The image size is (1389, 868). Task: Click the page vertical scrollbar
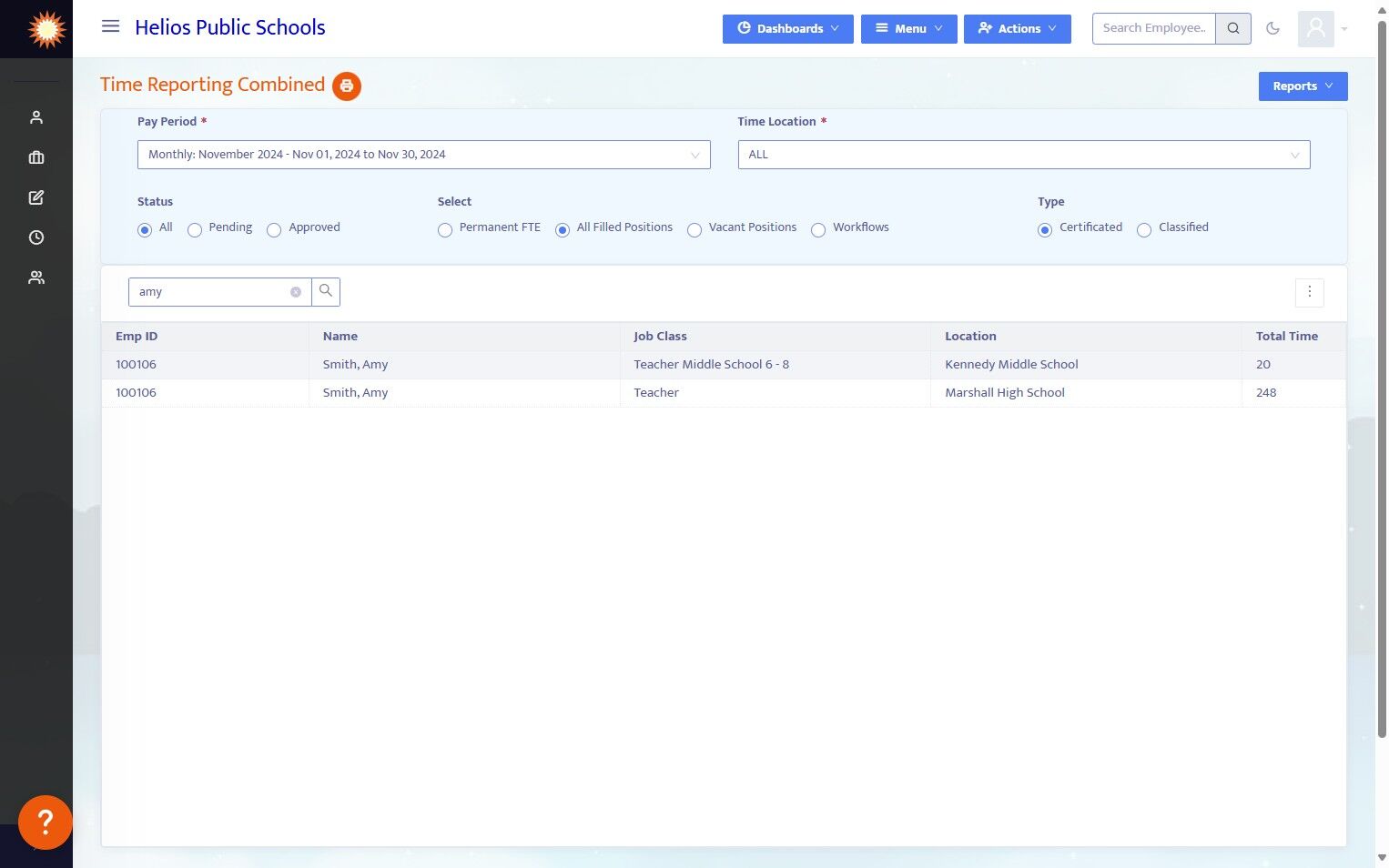pyautogui.click(x=1382, y=378)
